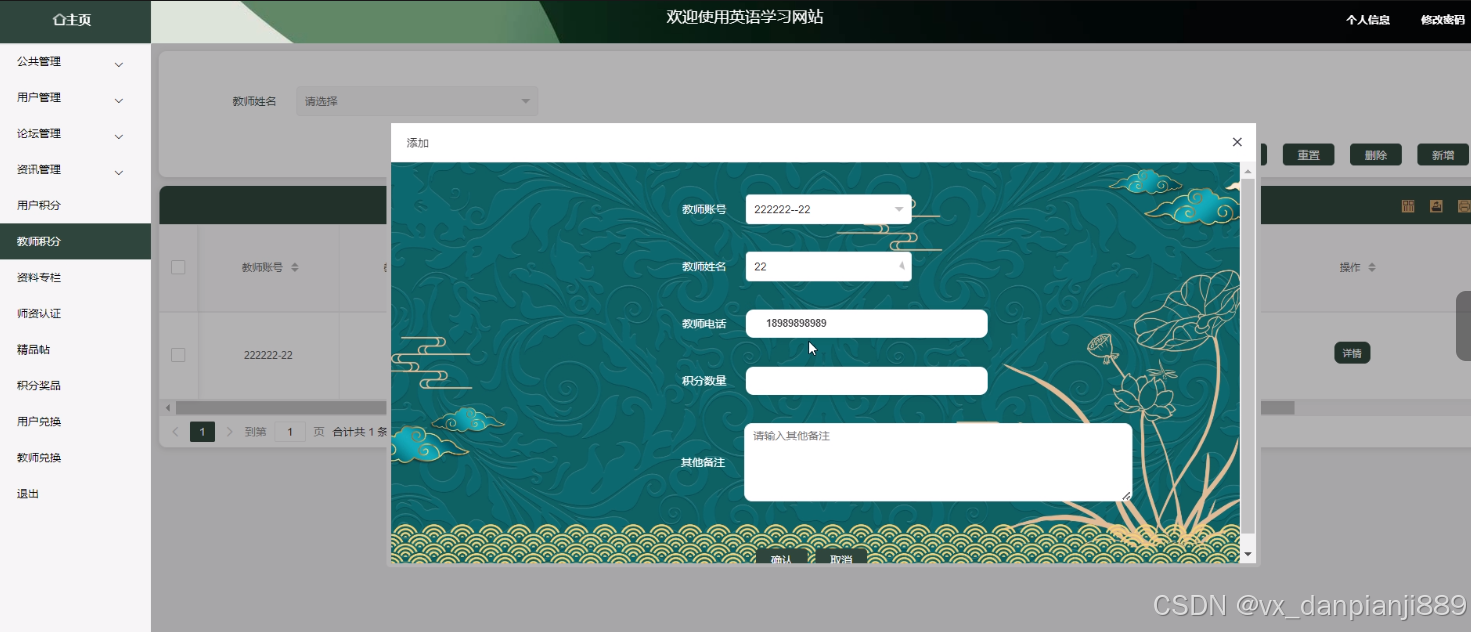Sort by the 操作 column arrows
The image size is (1471, 632).
pyautogui.click(x=1372, y=268)
